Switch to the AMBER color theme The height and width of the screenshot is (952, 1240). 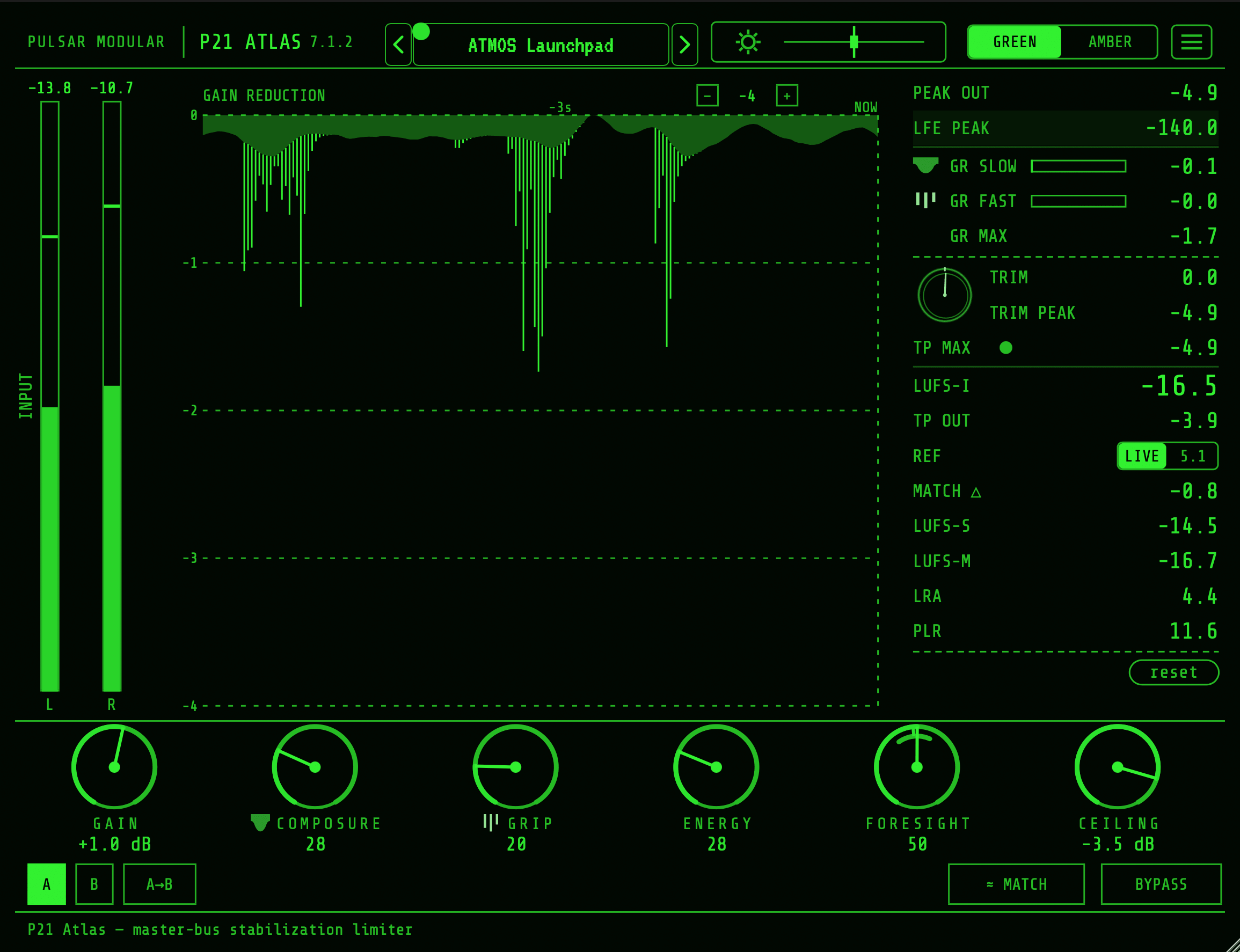click(x=1110, y=42)
